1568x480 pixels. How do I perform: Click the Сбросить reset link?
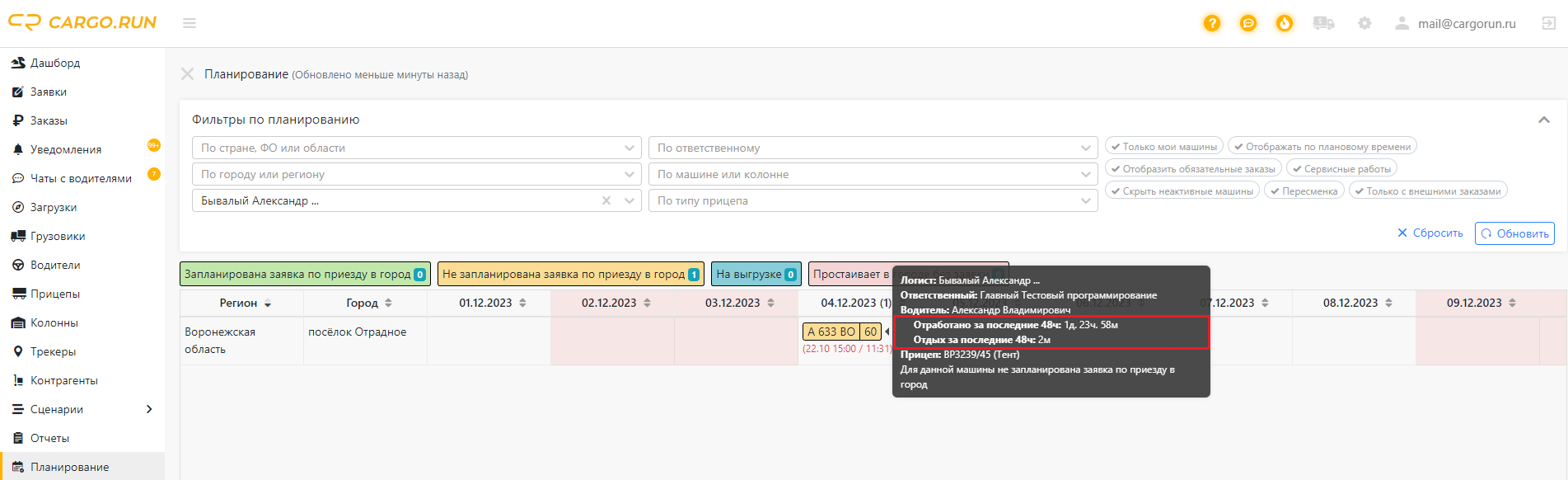coord(1430,233)
